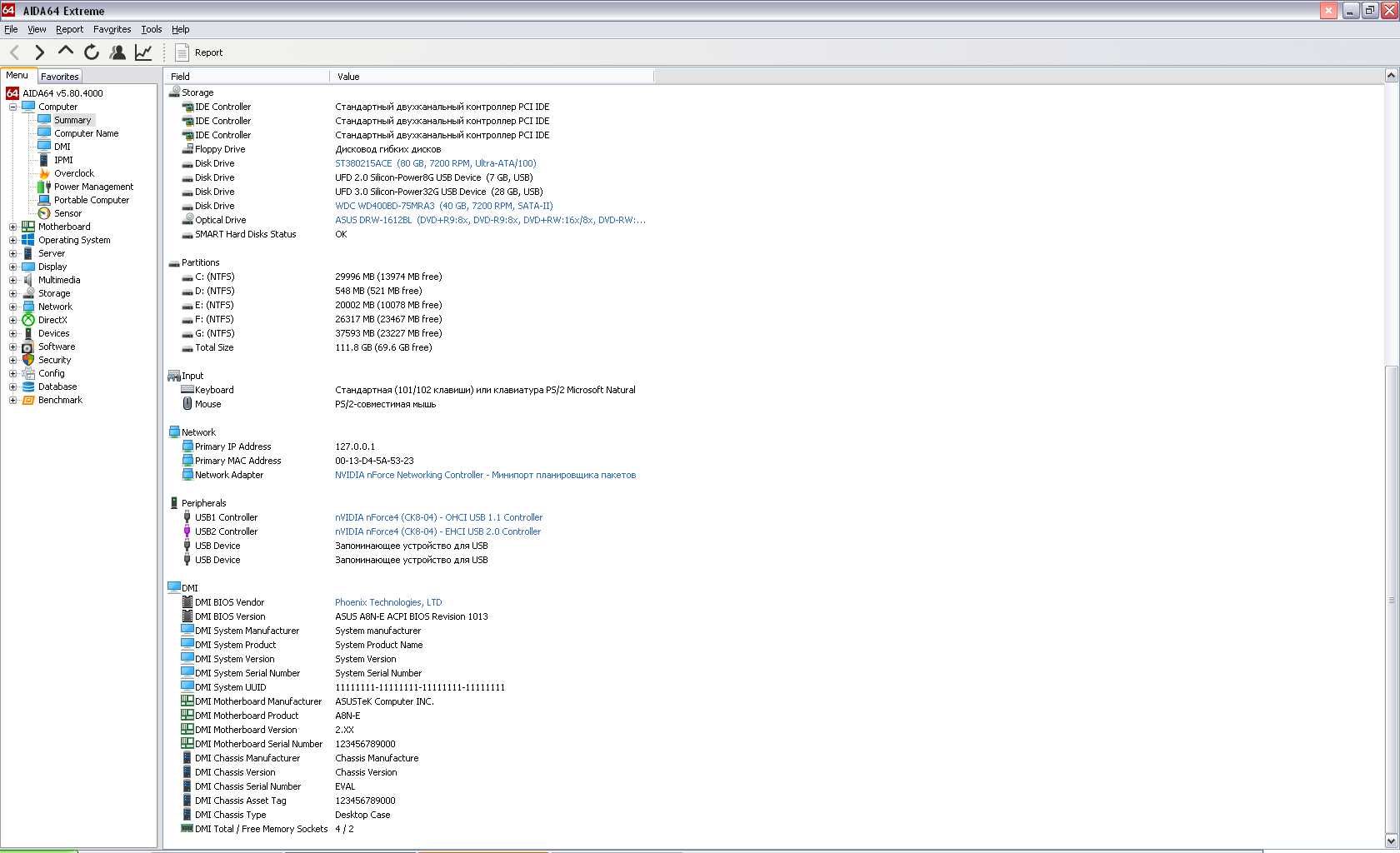1400x853 pixels.
Task: Collapse the Computer tree node
Action: click(12, 107)
